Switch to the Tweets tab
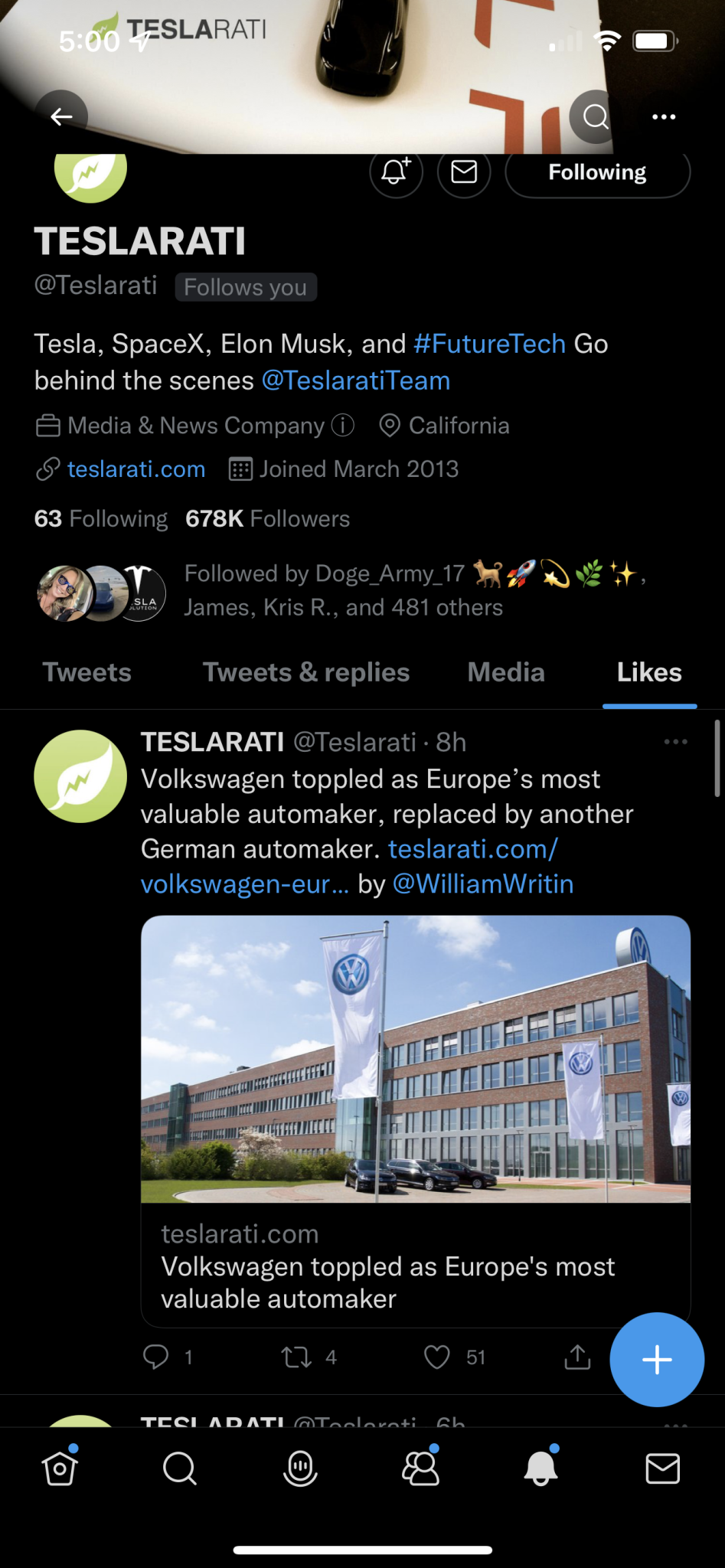725x1568 pixels. (x=87, y=672)
